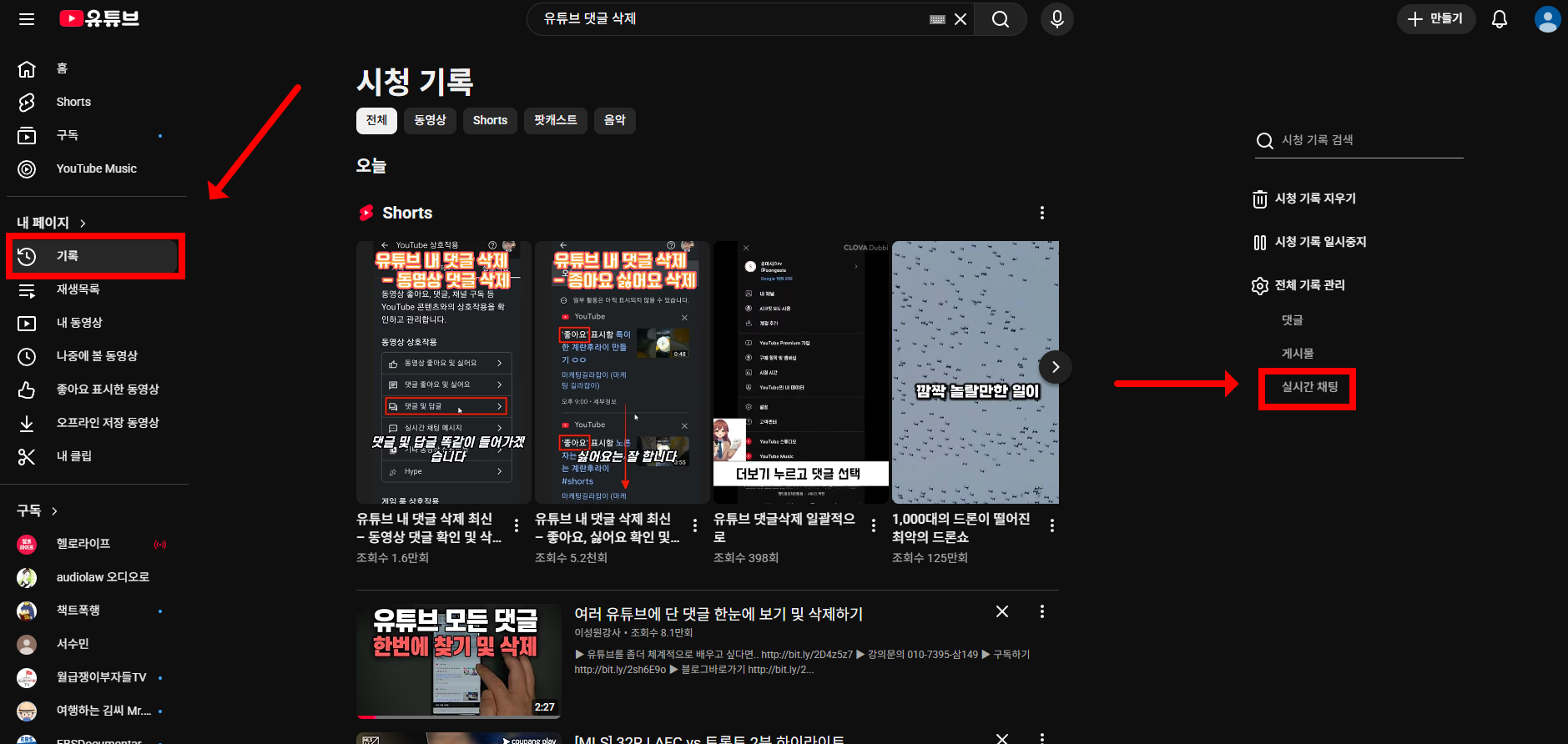
Task: Open 이성원강사 channel link
Action: point(597,633)
